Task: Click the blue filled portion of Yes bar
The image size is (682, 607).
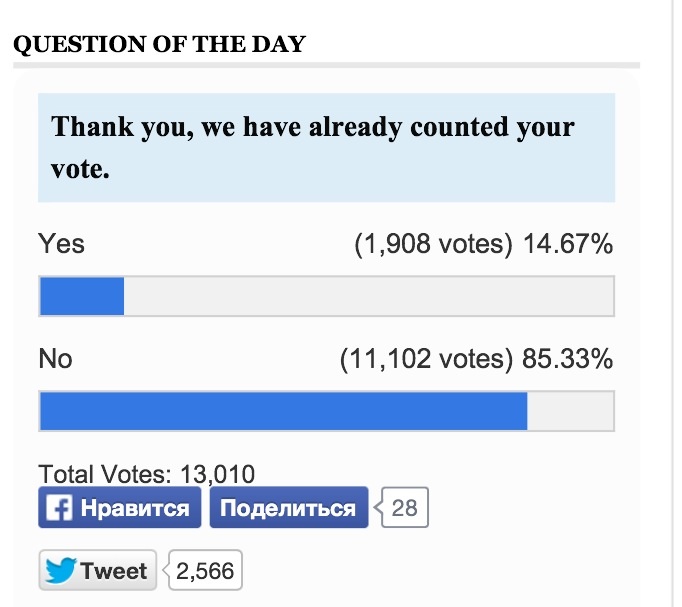Action: pos(82,296)
